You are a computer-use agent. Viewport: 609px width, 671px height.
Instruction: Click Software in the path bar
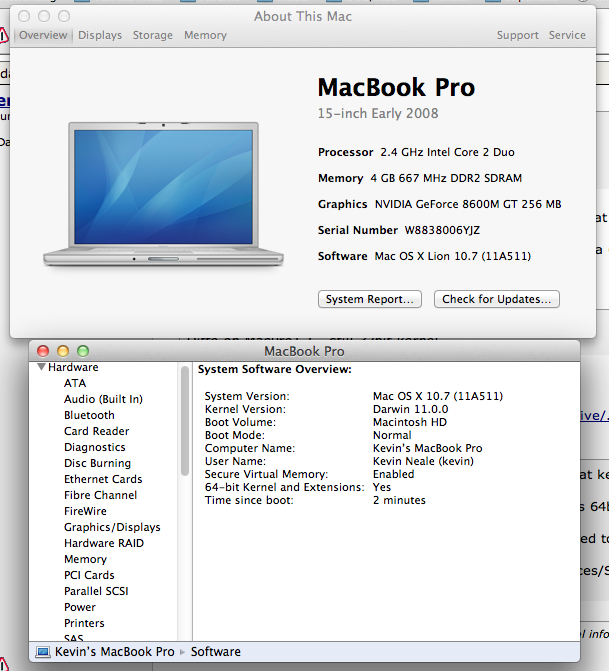pos(216,652)
